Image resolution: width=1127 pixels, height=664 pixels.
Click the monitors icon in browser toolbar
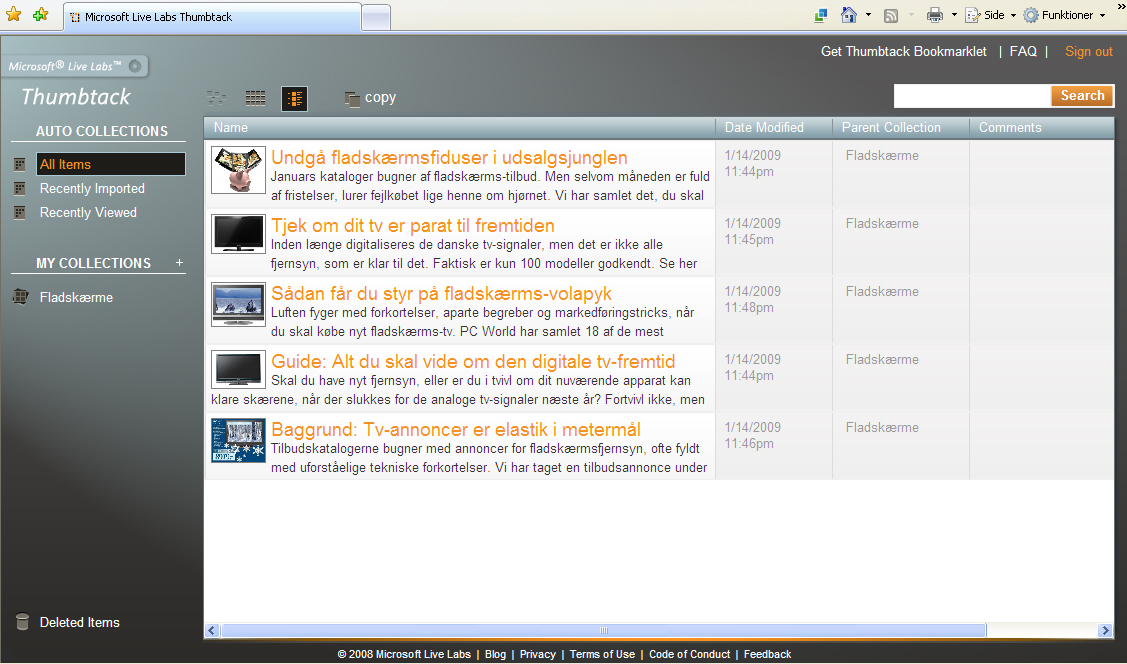[820, 15]
